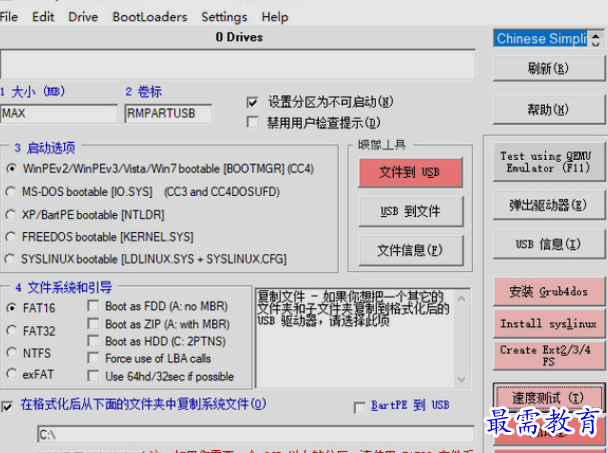Select the NTFS file system
This screenshot has height=453, width=608.
point(12,353)
